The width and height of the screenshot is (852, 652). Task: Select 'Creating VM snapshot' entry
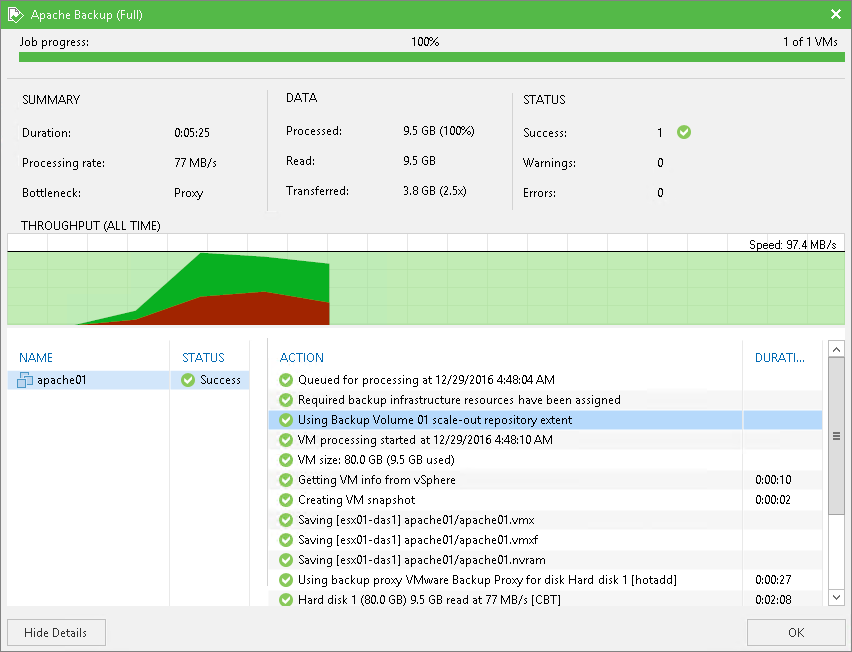pos(356,500)
